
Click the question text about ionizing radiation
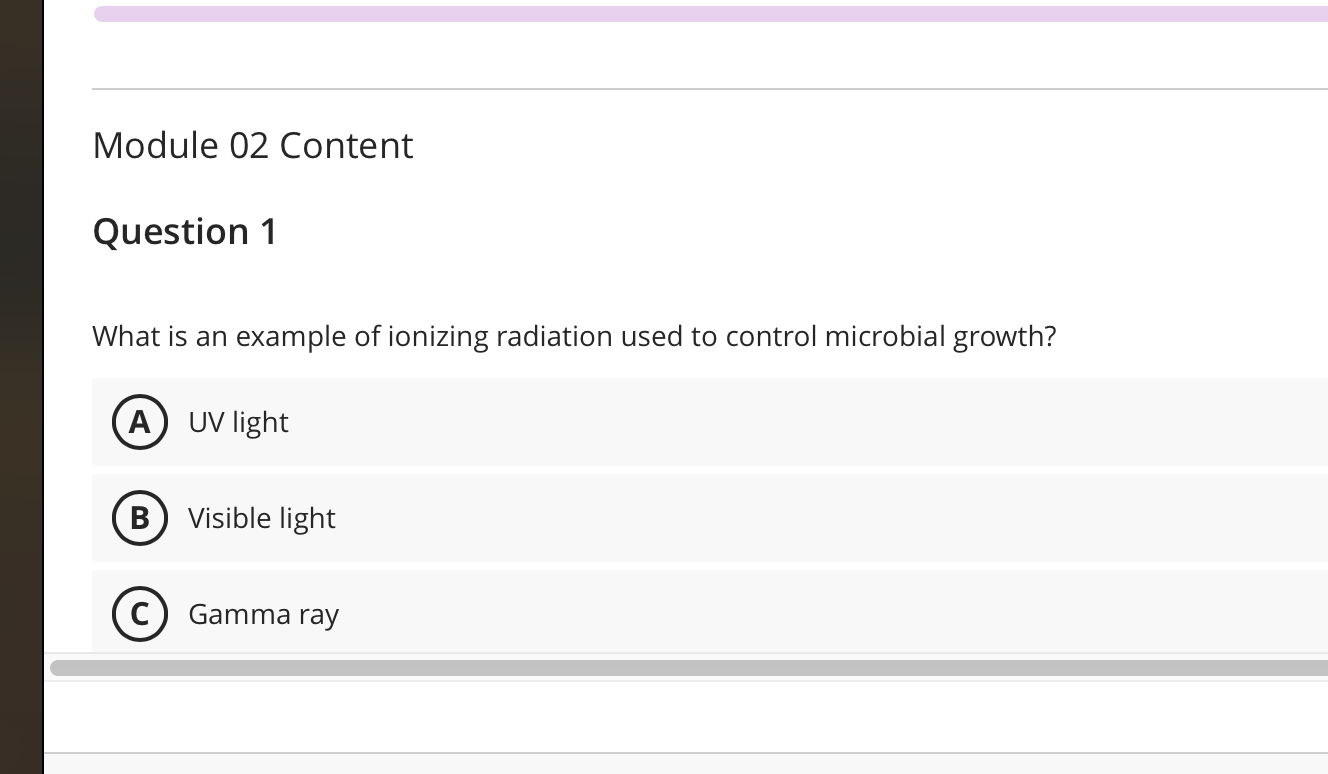click(x=574, y=336)
